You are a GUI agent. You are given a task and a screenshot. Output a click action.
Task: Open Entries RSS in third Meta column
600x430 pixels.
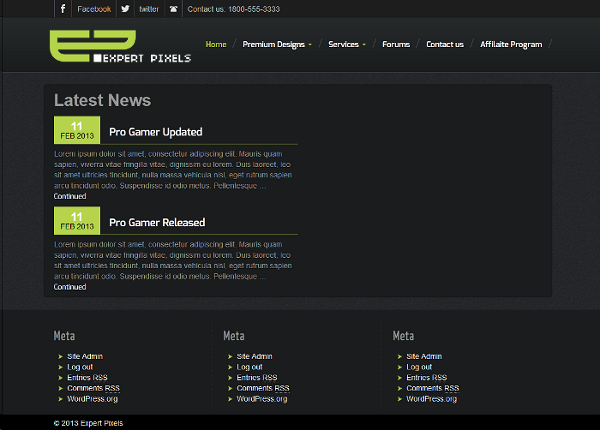[x=427, y=378]
